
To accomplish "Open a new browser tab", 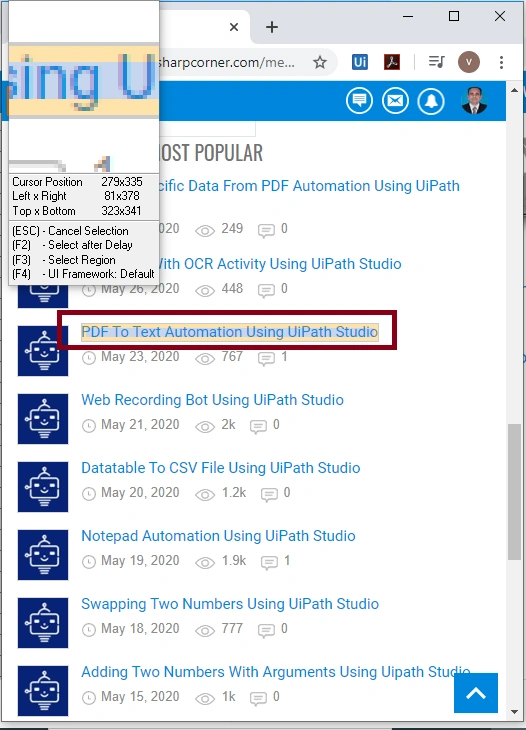I will coord(272,27).
